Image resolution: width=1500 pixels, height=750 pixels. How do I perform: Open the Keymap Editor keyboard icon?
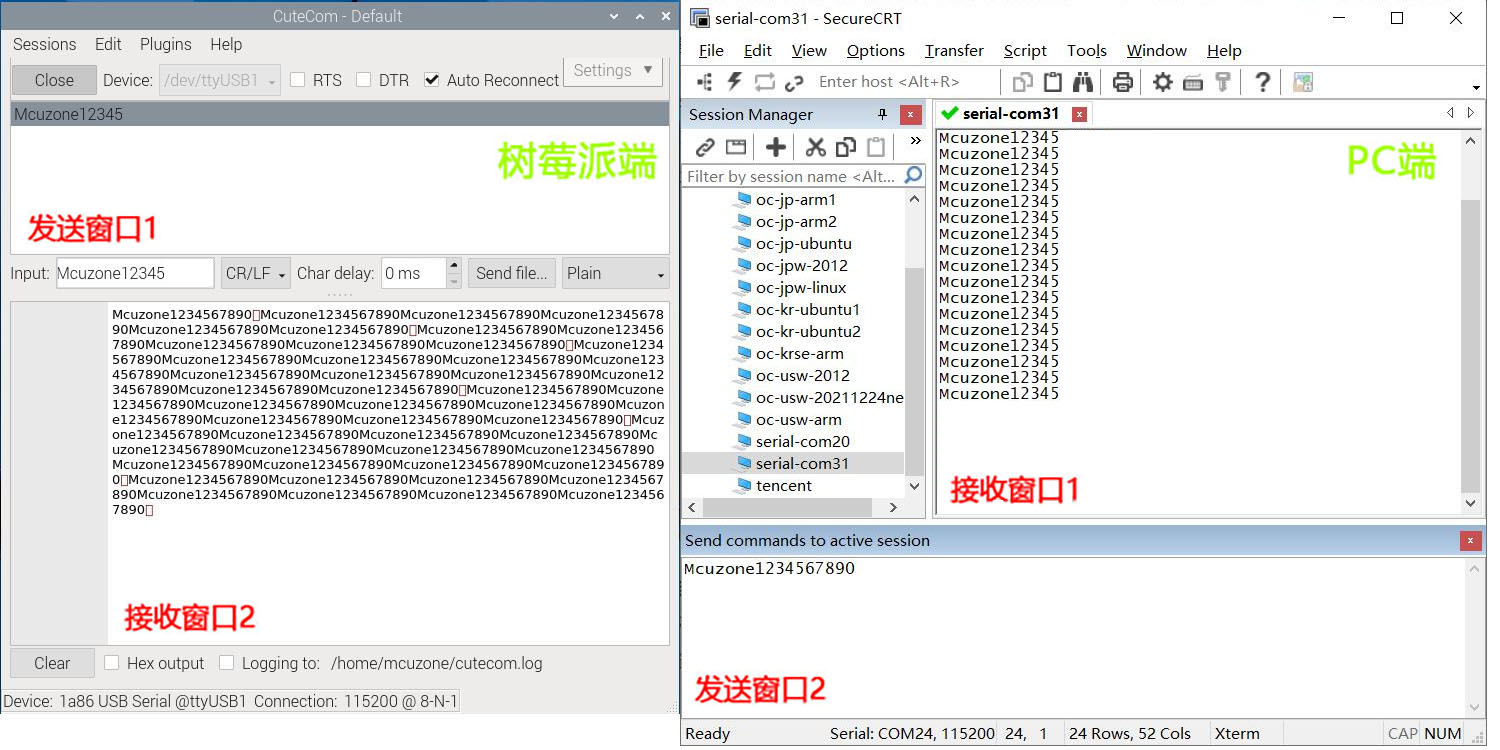pyautogui.click(x=1192, y=82)
